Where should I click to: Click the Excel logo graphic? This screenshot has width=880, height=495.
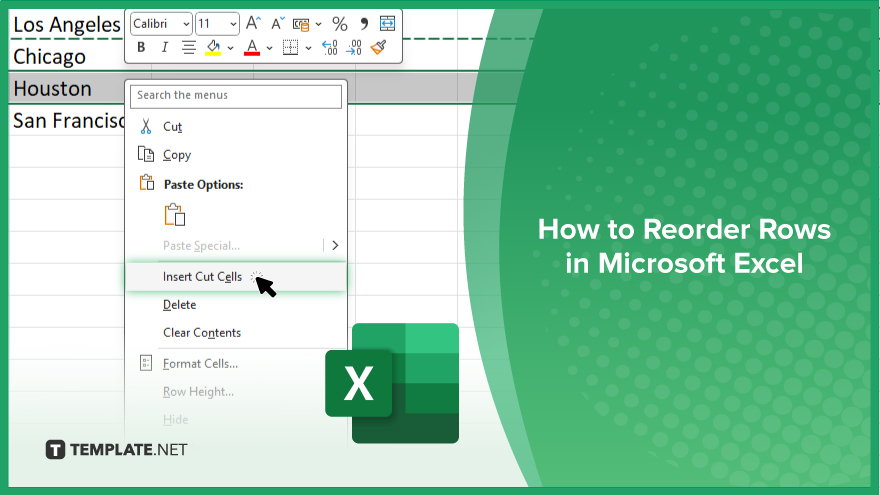click(x=392, y=383)
